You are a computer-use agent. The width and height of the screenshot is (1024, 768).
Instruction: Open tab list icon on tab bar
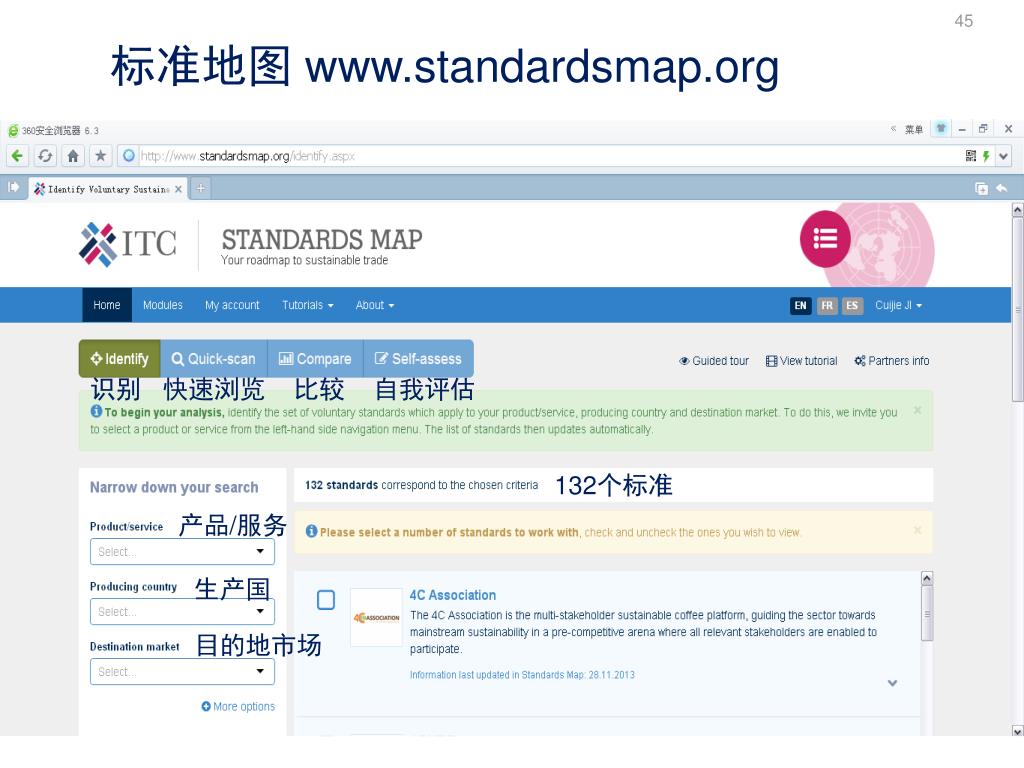(981, 188)
